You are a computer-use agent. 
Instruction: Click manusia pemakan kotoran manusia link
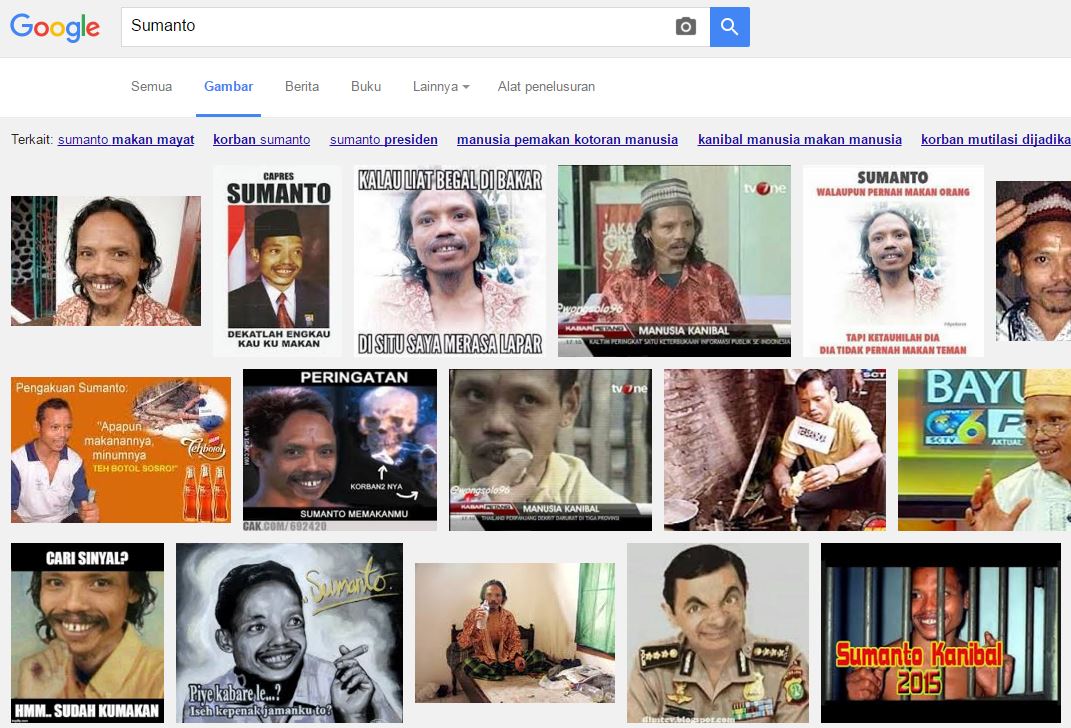coord(567,140)
